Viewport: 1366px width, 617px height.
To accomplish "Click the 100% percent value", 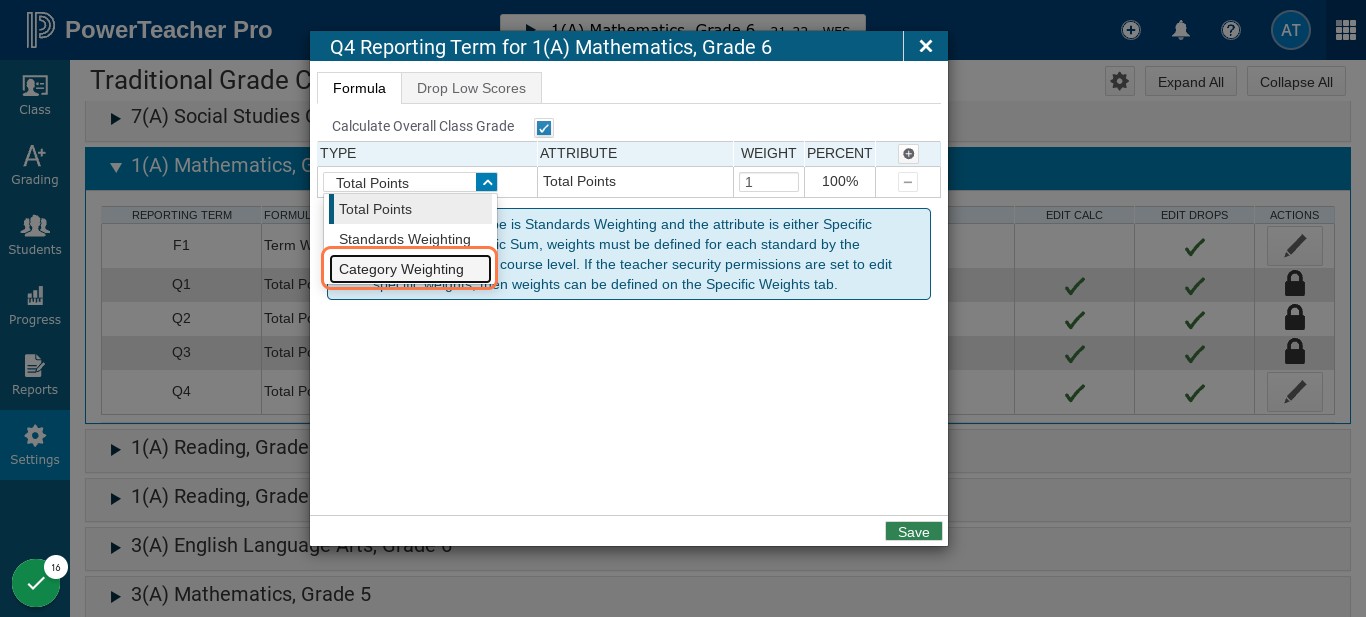I will (839, 181).
